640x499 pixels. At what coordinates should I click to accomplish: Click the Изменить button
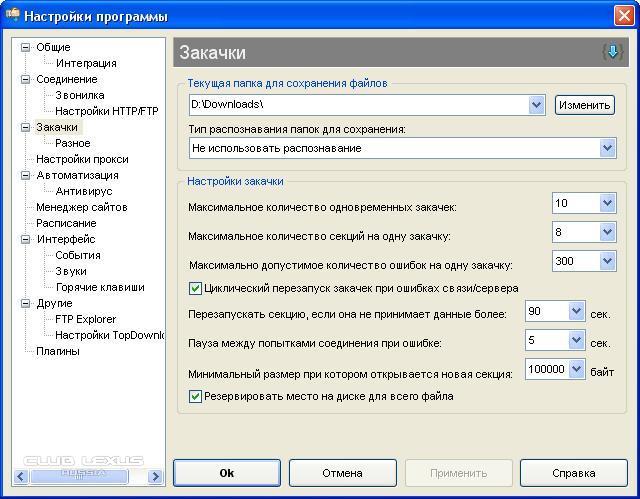584,105
